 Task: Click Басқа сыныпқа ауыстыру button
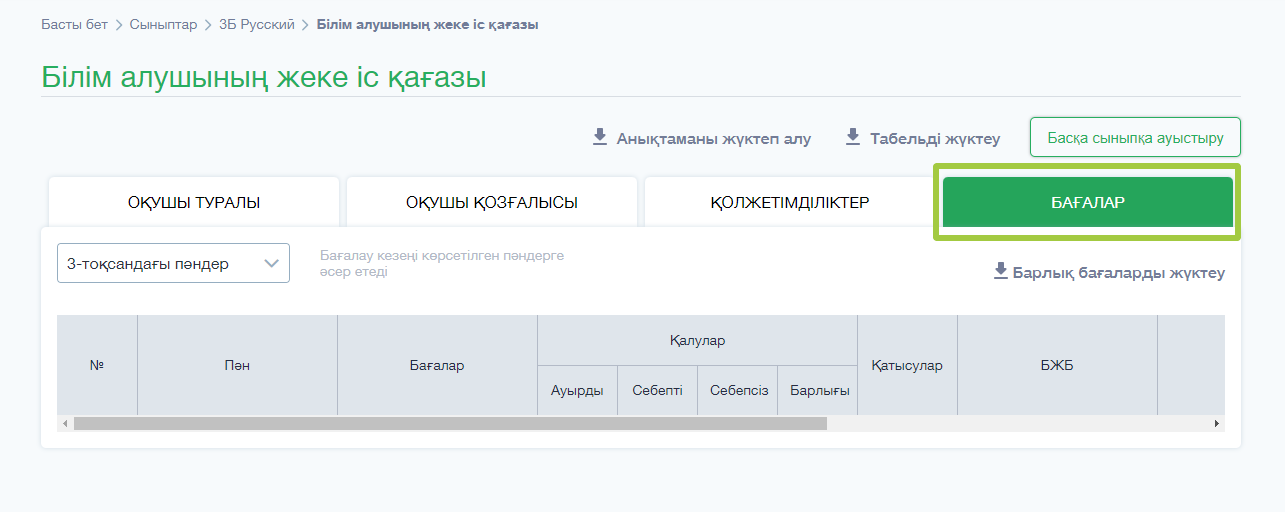pyautogui.click(x=1135, y=138)
